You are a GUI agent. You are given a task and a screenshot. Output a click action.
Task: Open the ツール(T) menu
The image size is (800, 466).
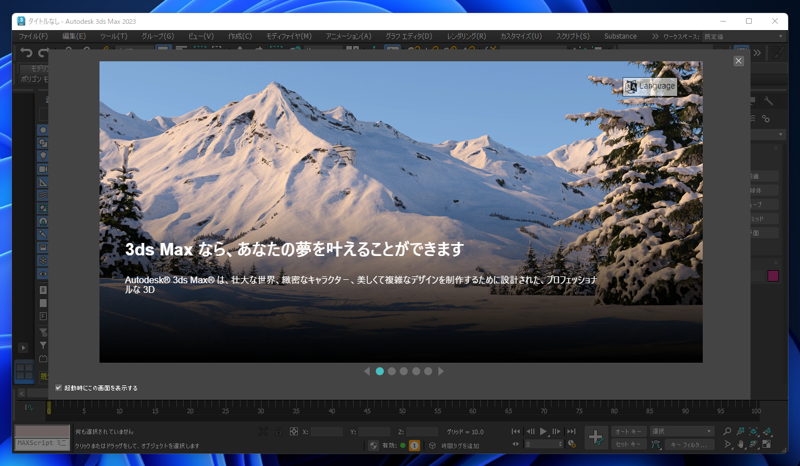(113, 36)
